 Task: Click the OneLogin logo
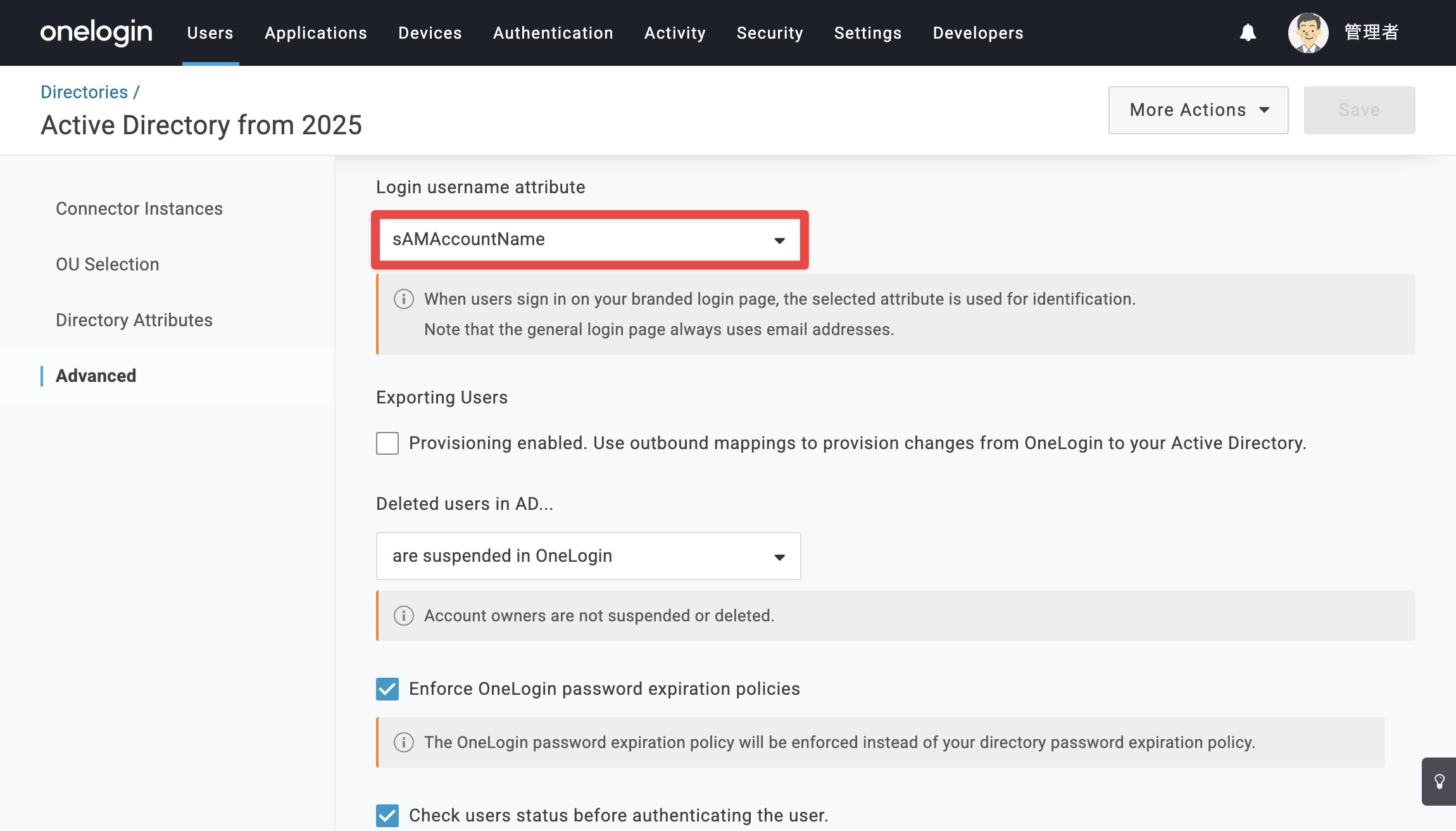pyautogui.click(x=96, y=32)
